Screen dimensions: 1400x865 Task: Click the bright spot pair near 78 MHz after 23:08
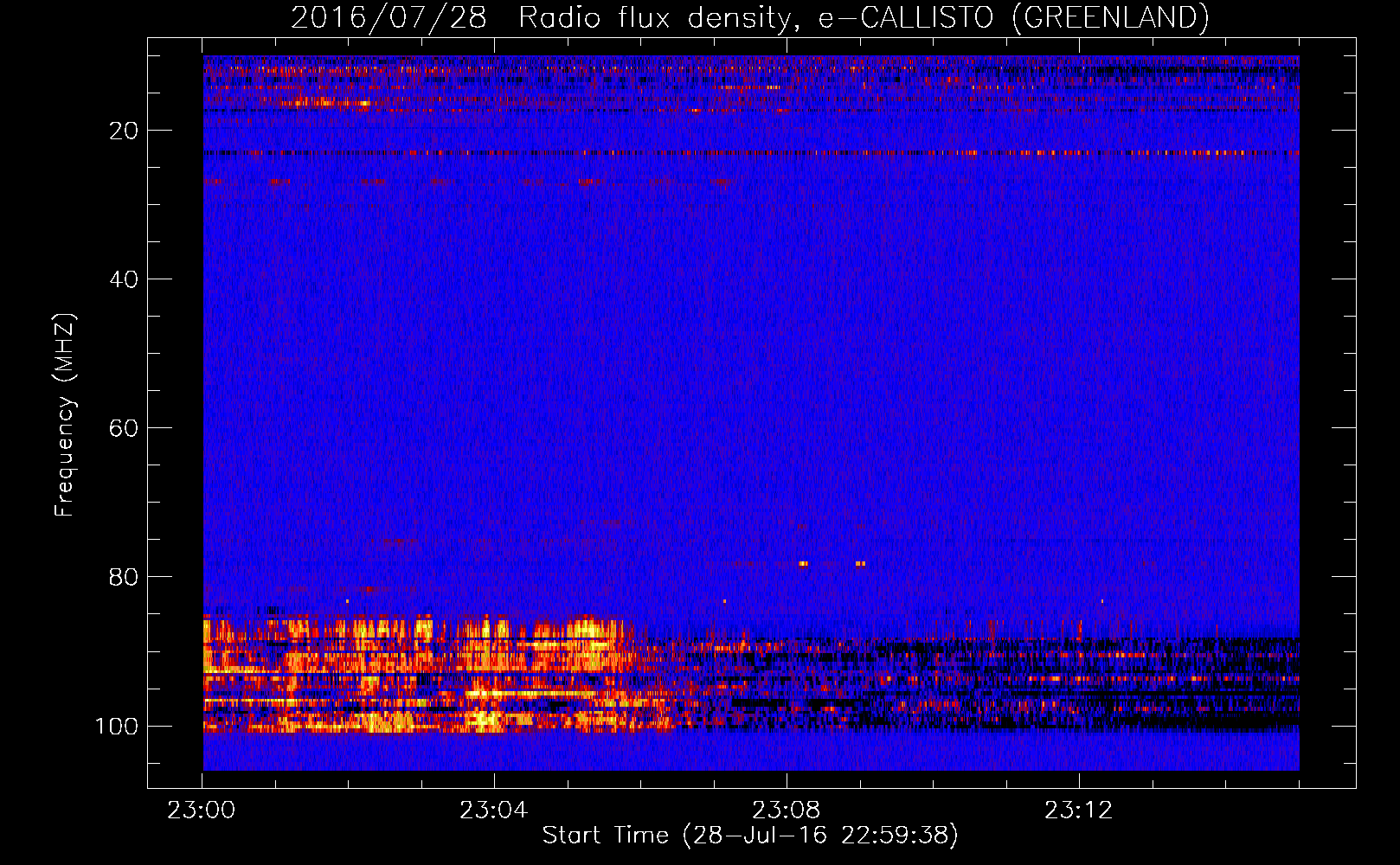[832, 563]
